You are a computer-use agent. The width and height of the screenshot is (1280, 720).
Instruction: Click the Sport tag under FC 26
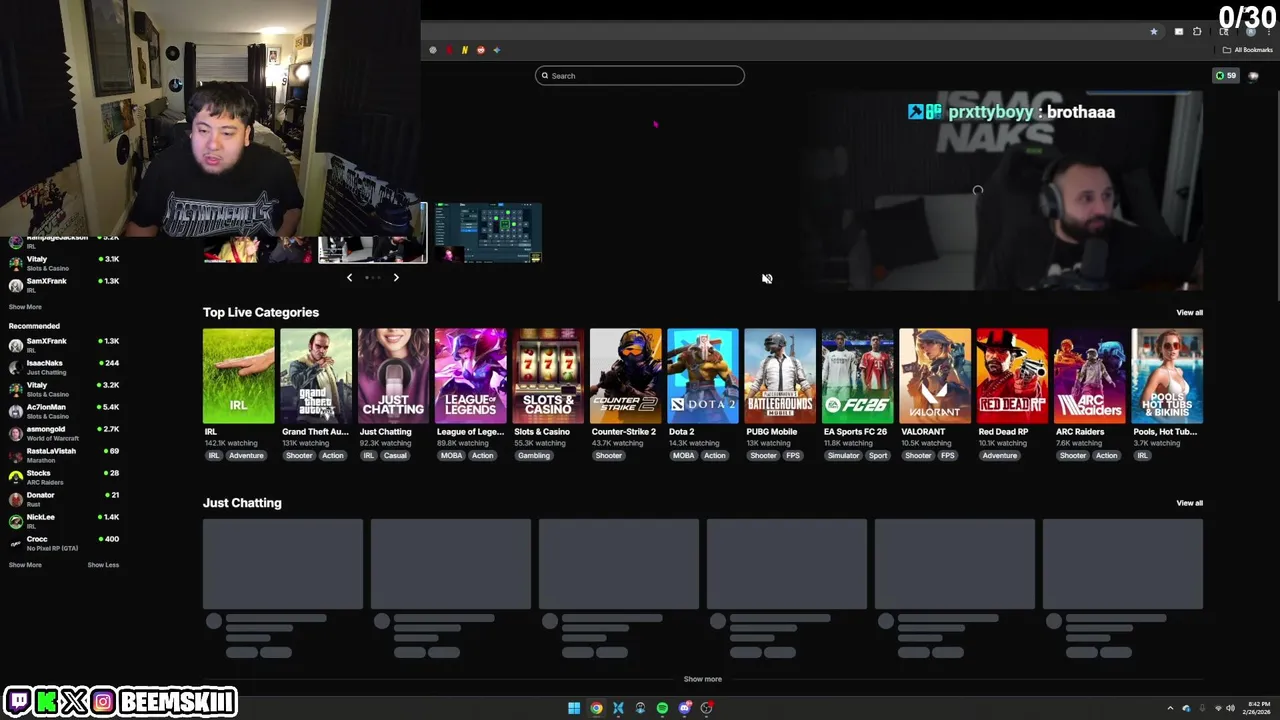tap(878, 456)
